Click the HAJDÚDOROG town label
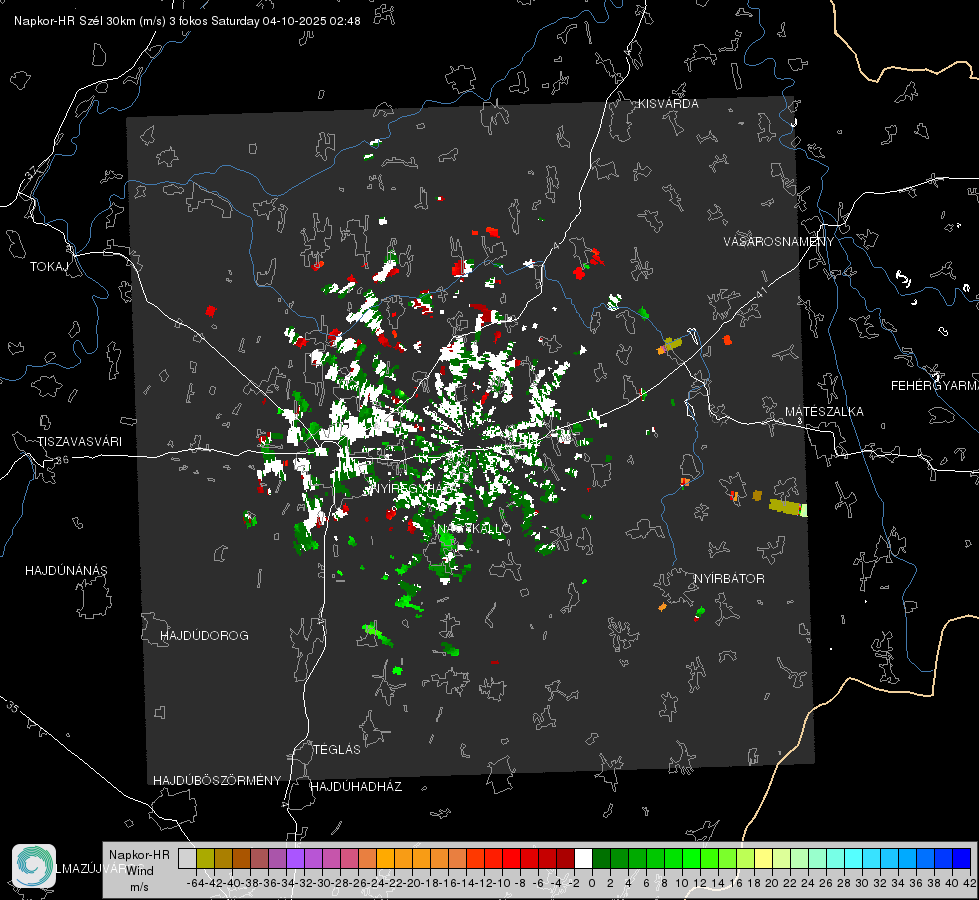Screen dimensions: 979x900 click(x=204, y=635)
